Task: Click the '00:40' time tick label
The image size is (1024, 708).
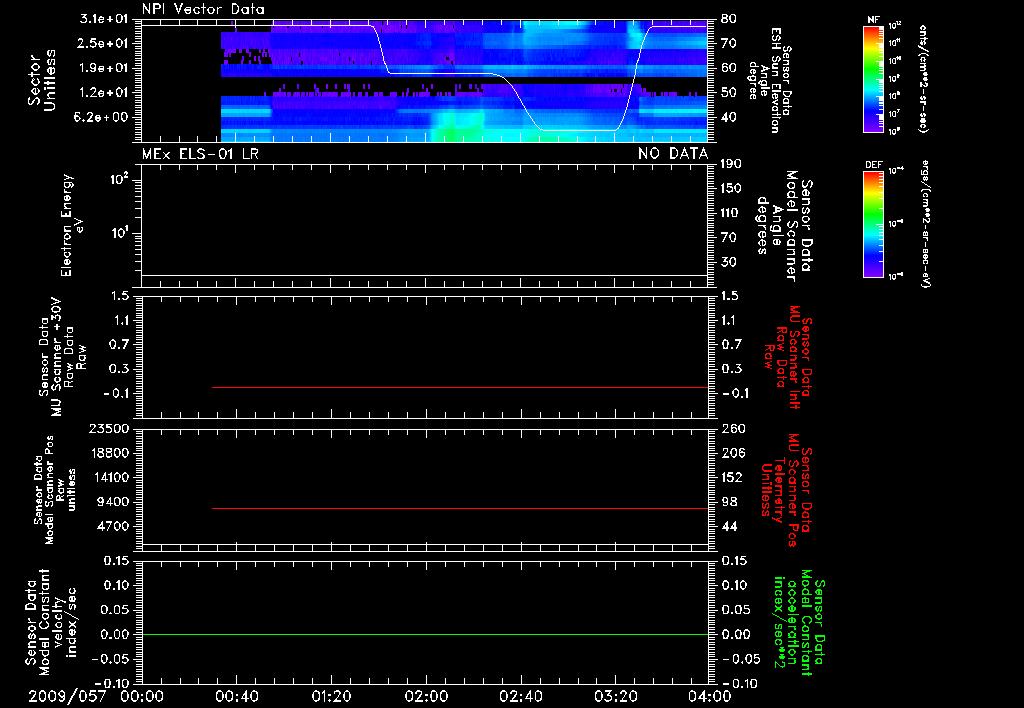Action: point(236,696)
